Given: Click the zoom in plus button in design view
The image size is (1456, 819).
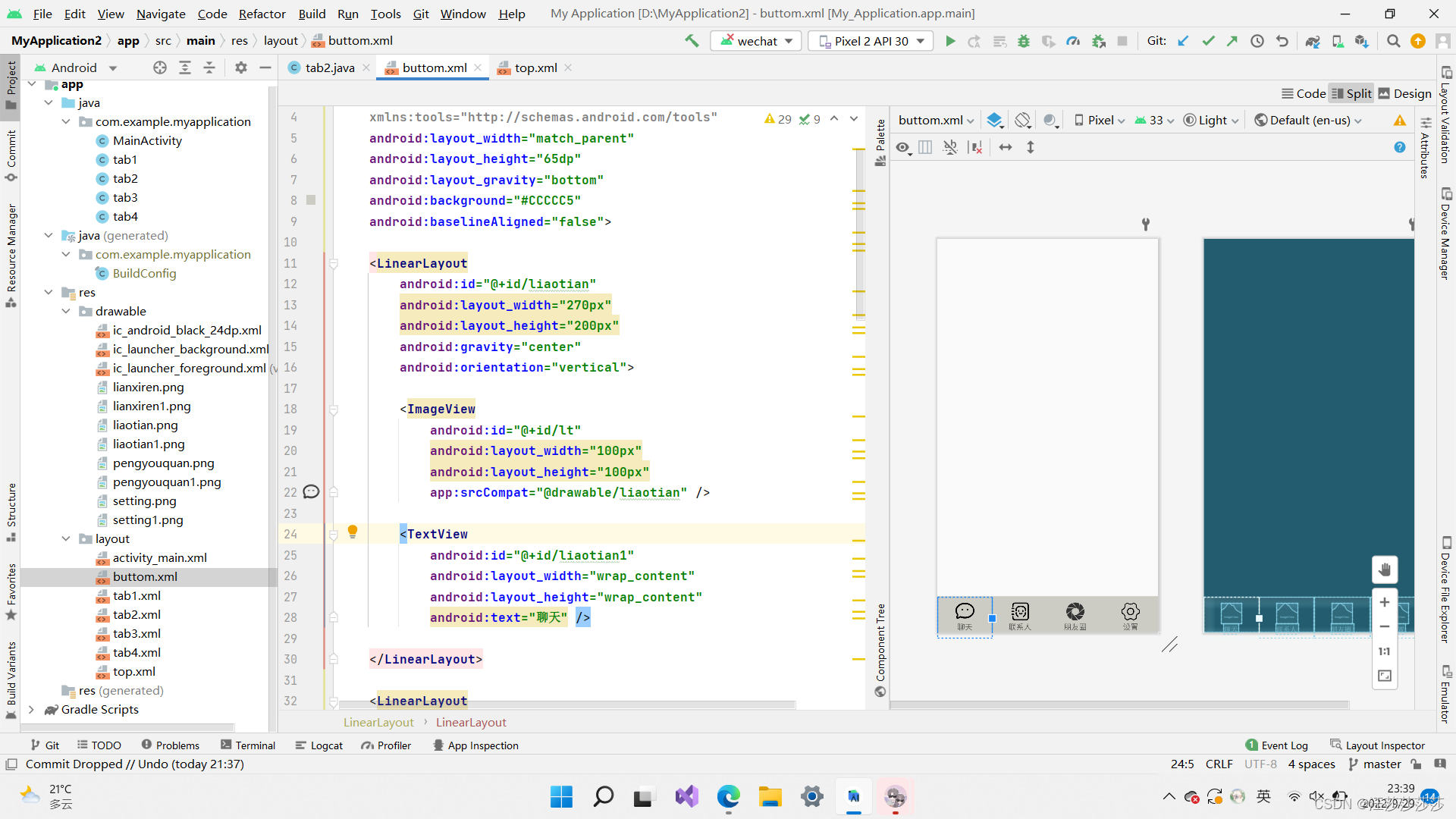Looking at the screenshot, I should click(x=1385, y=602).
